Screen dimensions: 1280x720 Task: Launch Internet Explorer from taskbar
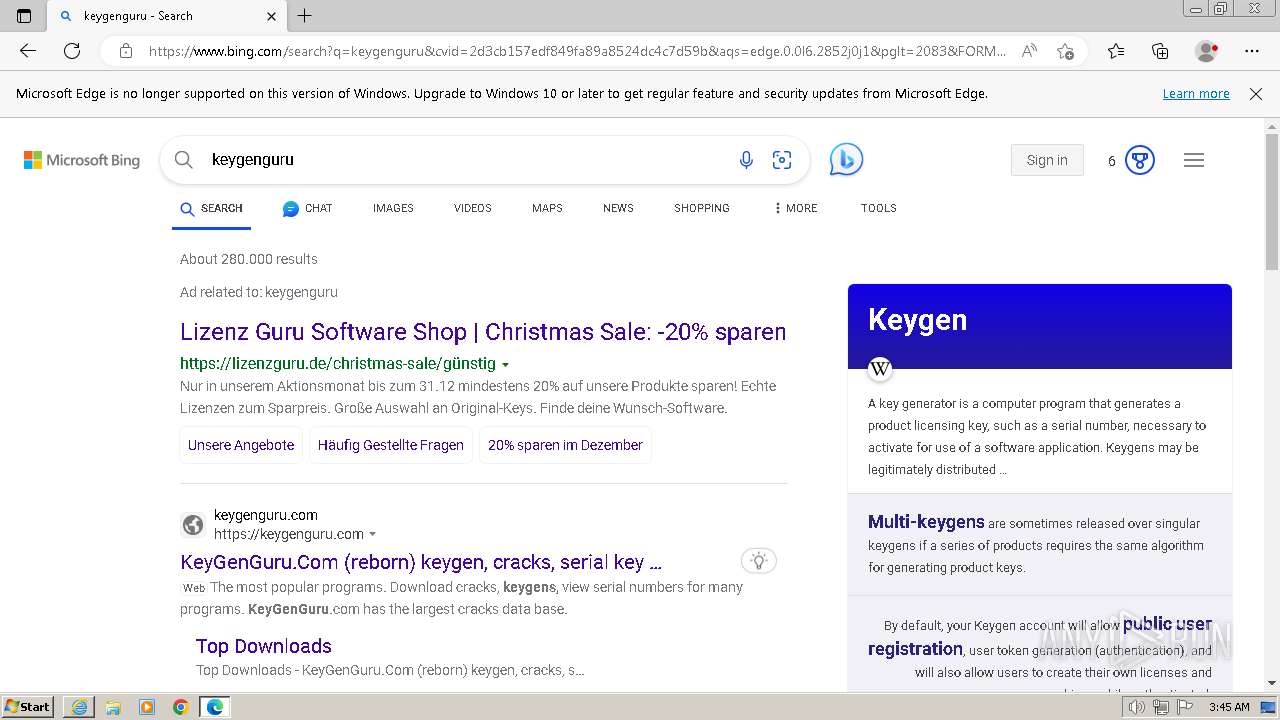tap(79, 707)
